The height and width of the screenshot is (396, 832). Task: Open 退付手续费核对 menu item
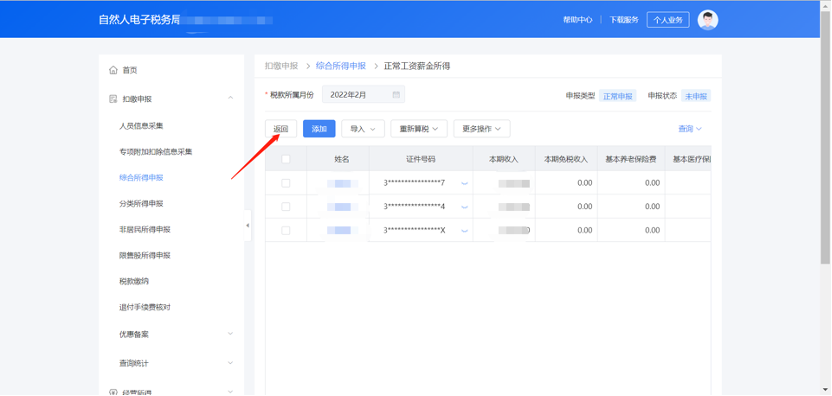(145, 307)
